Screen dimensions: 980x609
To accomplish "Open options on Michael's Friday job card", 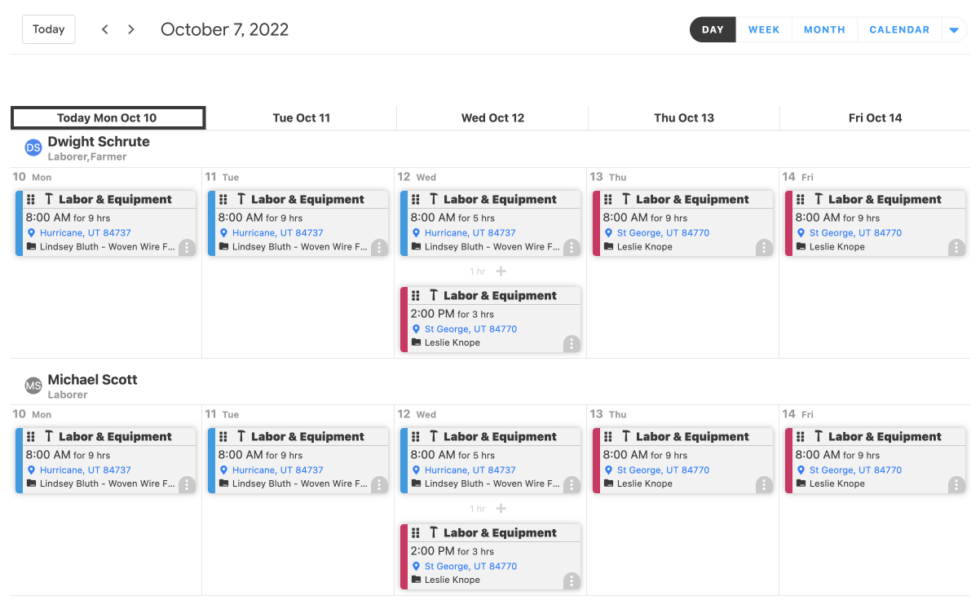I will point(956,484).
